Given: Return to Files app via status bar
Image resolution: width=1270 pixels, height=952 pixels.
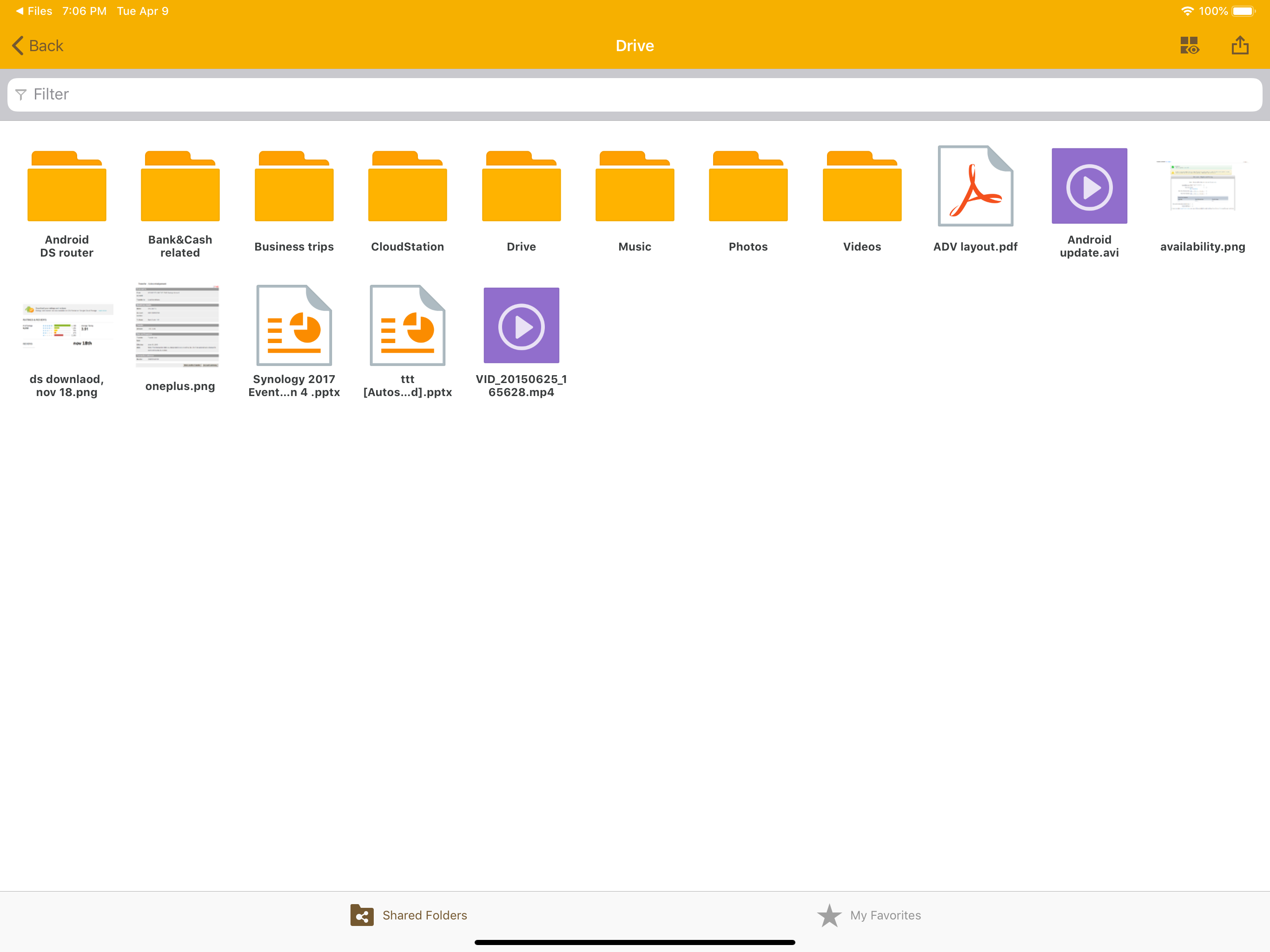Looking at the screenshot, I should [x=33, y=11].
